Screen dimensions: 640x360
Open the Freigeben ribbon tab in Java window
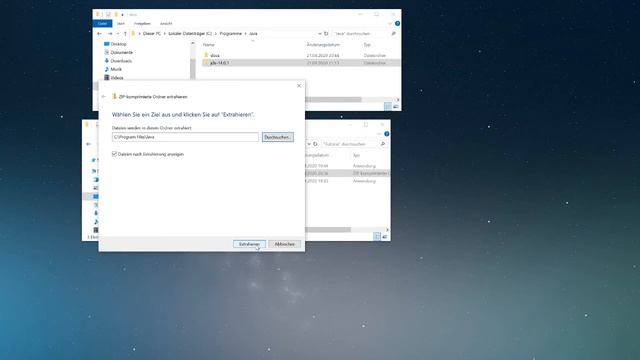coord(142,24)
